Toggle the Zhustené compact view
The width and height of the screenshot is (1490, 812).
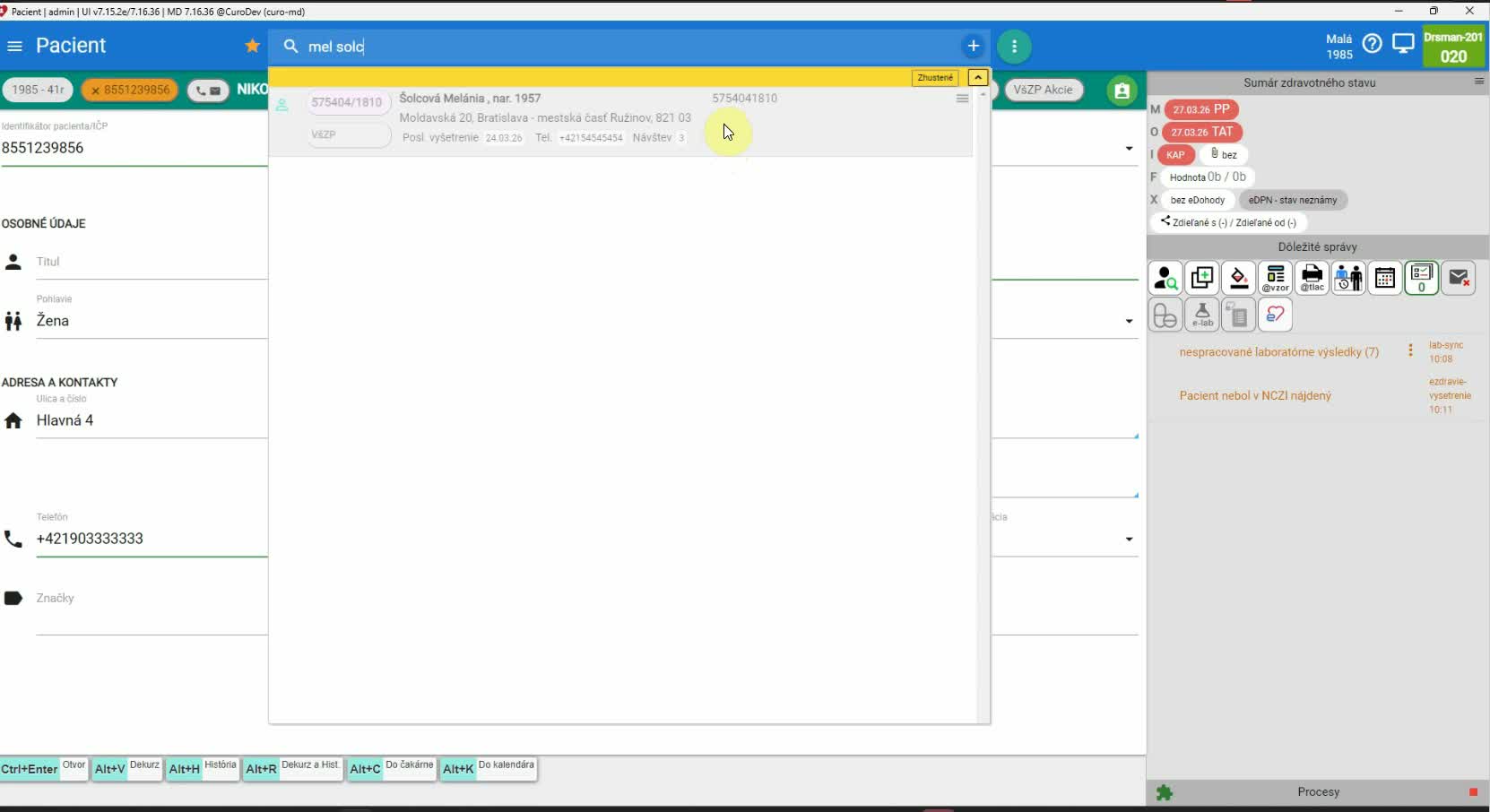click(x=935, y=78)
